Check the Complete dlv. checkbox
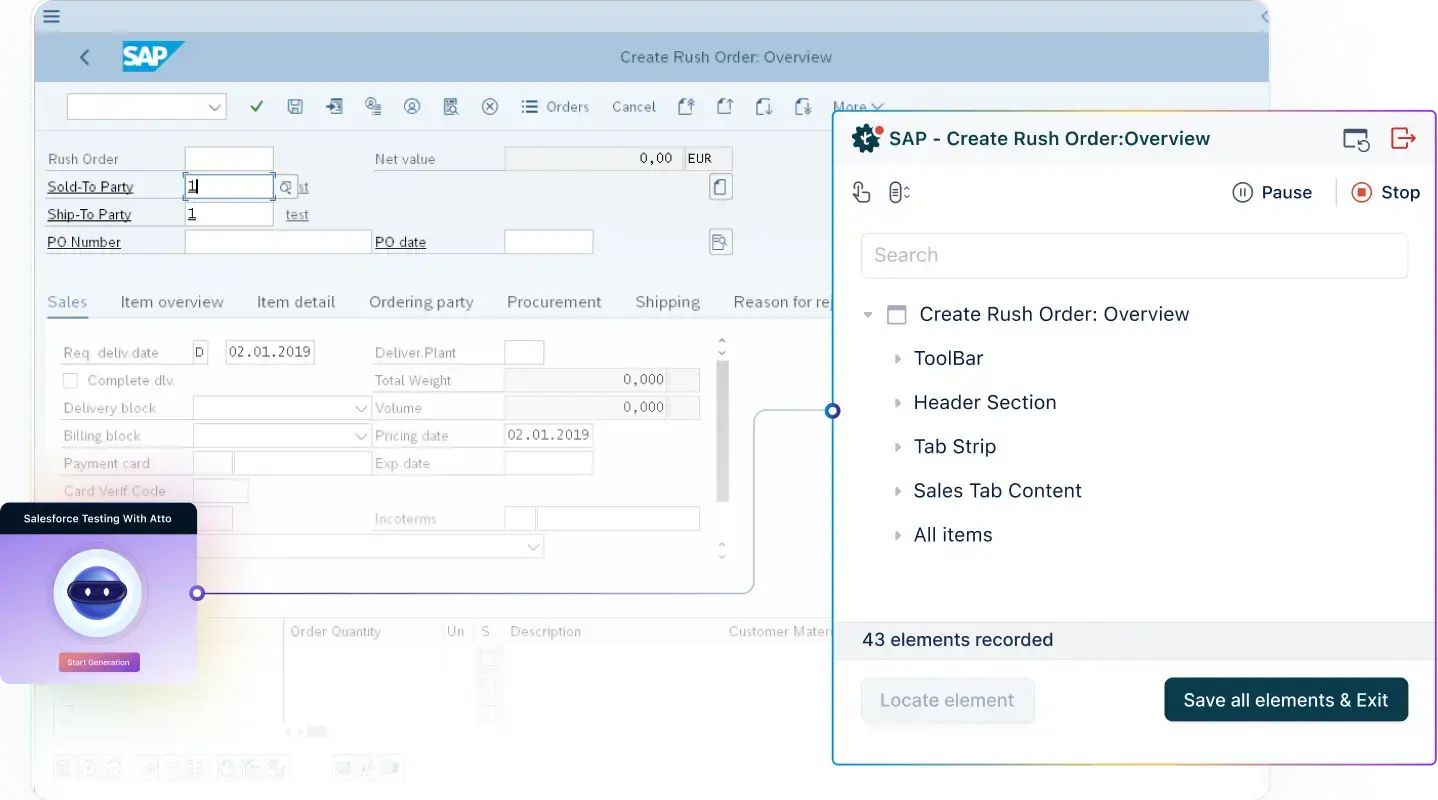1438x800 pixels. [x=69, y=380]
